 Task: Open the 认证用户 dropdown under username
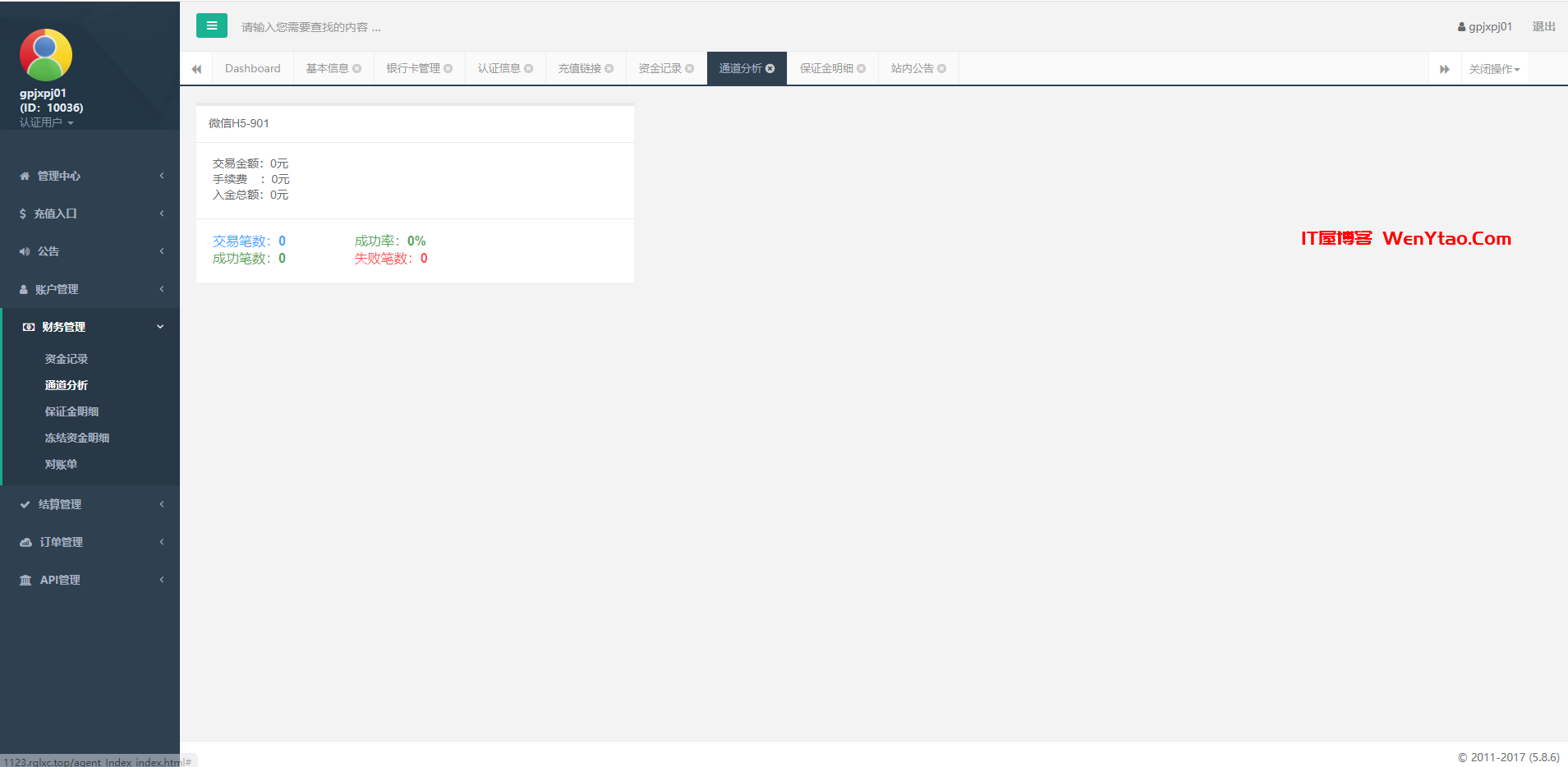click(x=47, y=122)
